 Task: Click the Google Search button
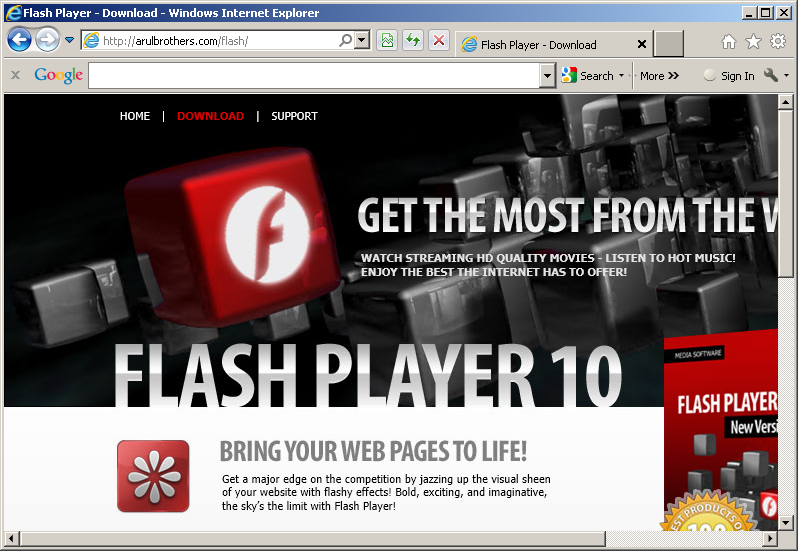click(588, 76)
